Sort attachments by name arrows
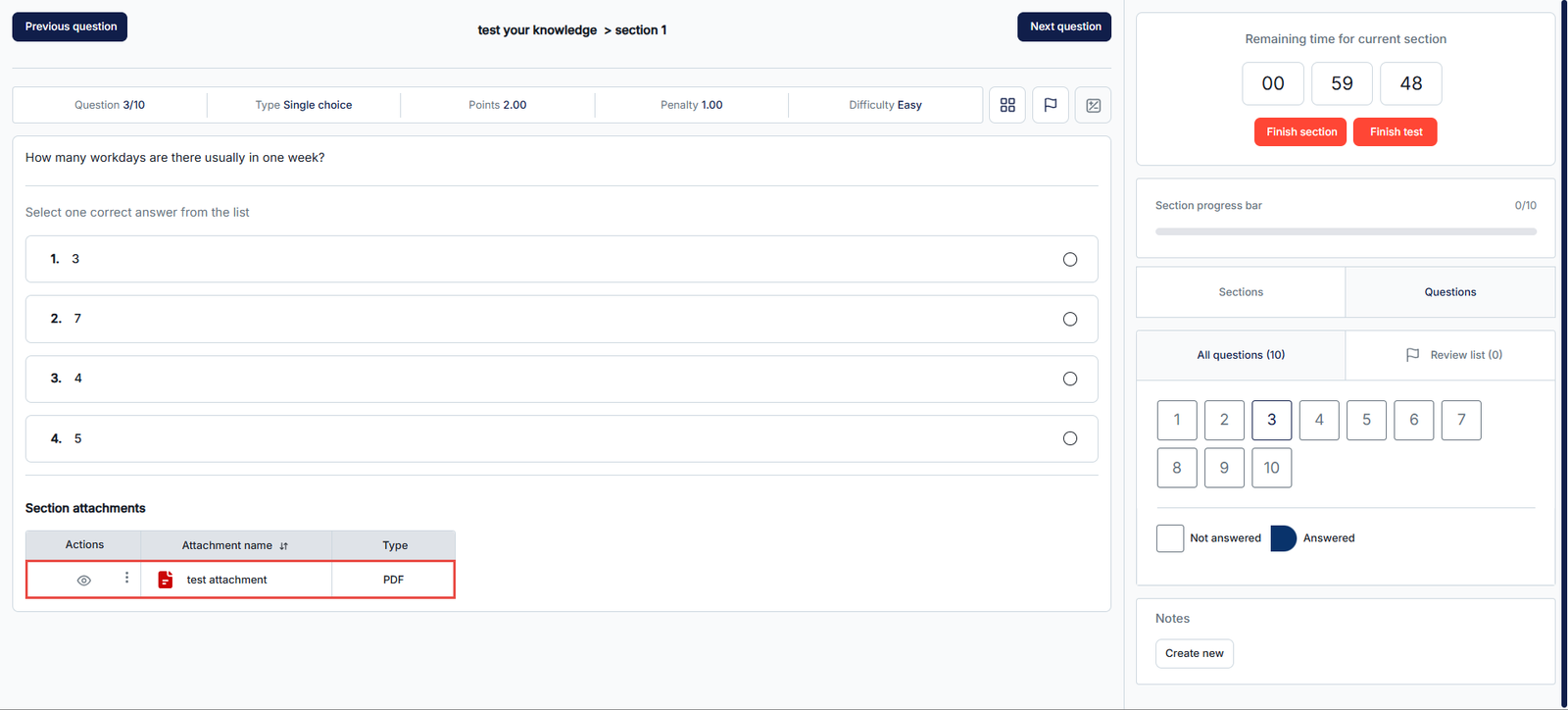Viewport: 1568px width, 710px height. coord(284,546)
